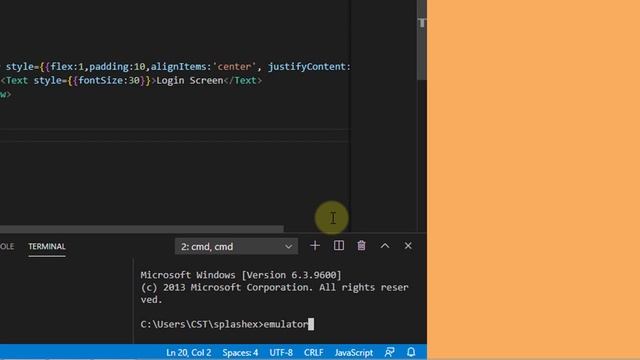The height and width of the screenshot is (360, 640).
Task: Click the 'C:\Users\CST\splashex>' prompt
Action: click(202, 324)
